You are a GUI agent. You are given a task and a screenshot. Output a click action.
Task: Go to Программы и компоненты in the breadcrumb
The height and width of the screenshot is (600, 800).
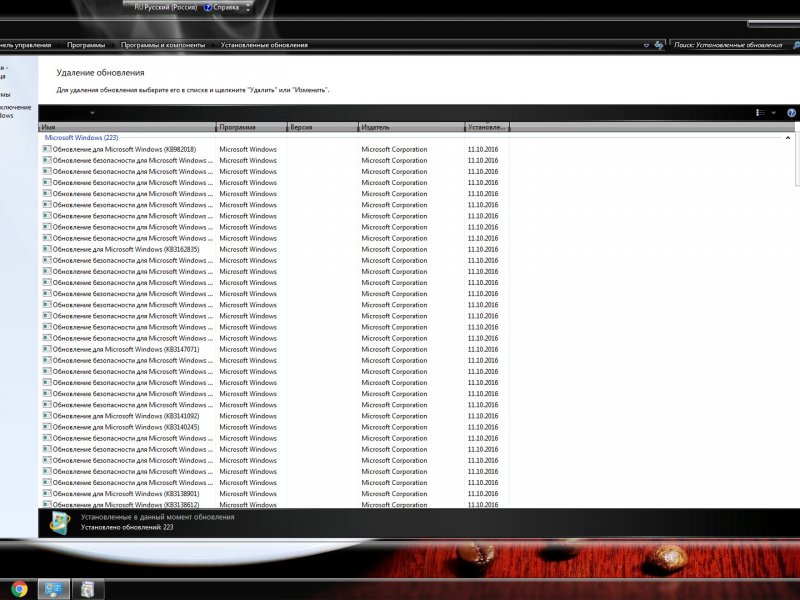pos(163,45)
